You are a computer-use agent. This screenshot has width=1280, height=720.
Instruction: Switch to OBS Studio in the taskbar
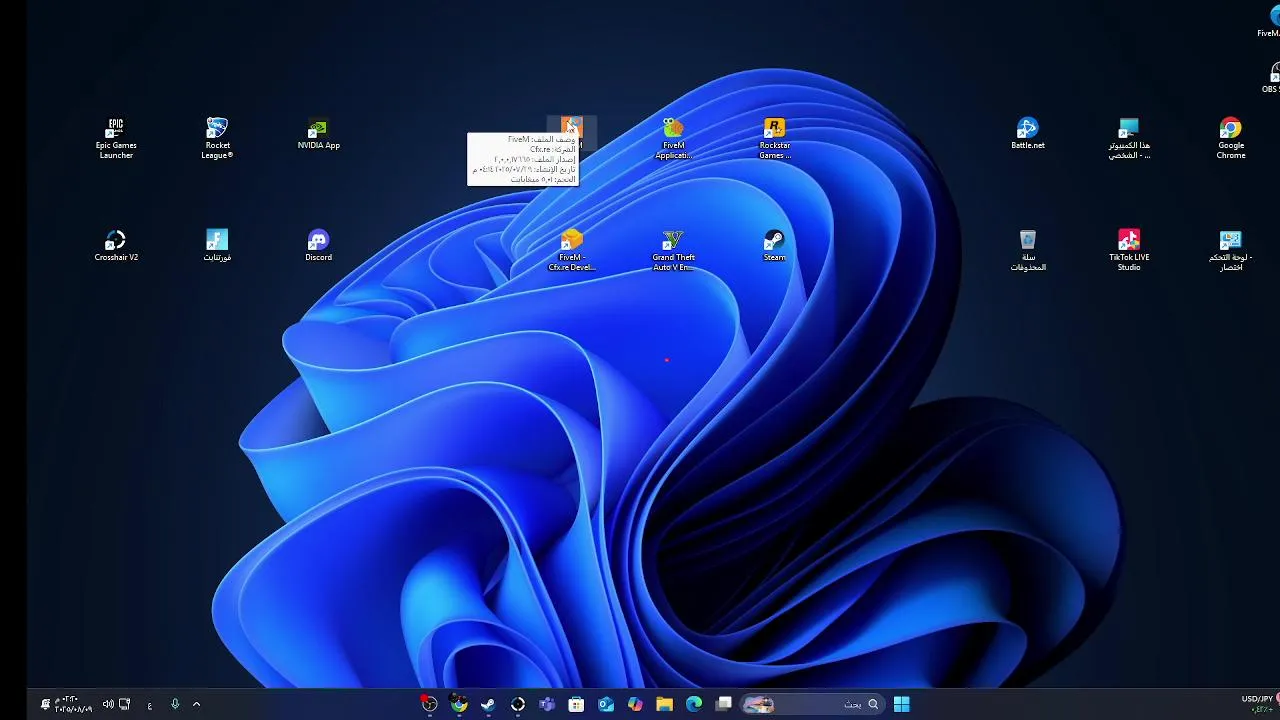pyautogui.click(x=429, y=704)
